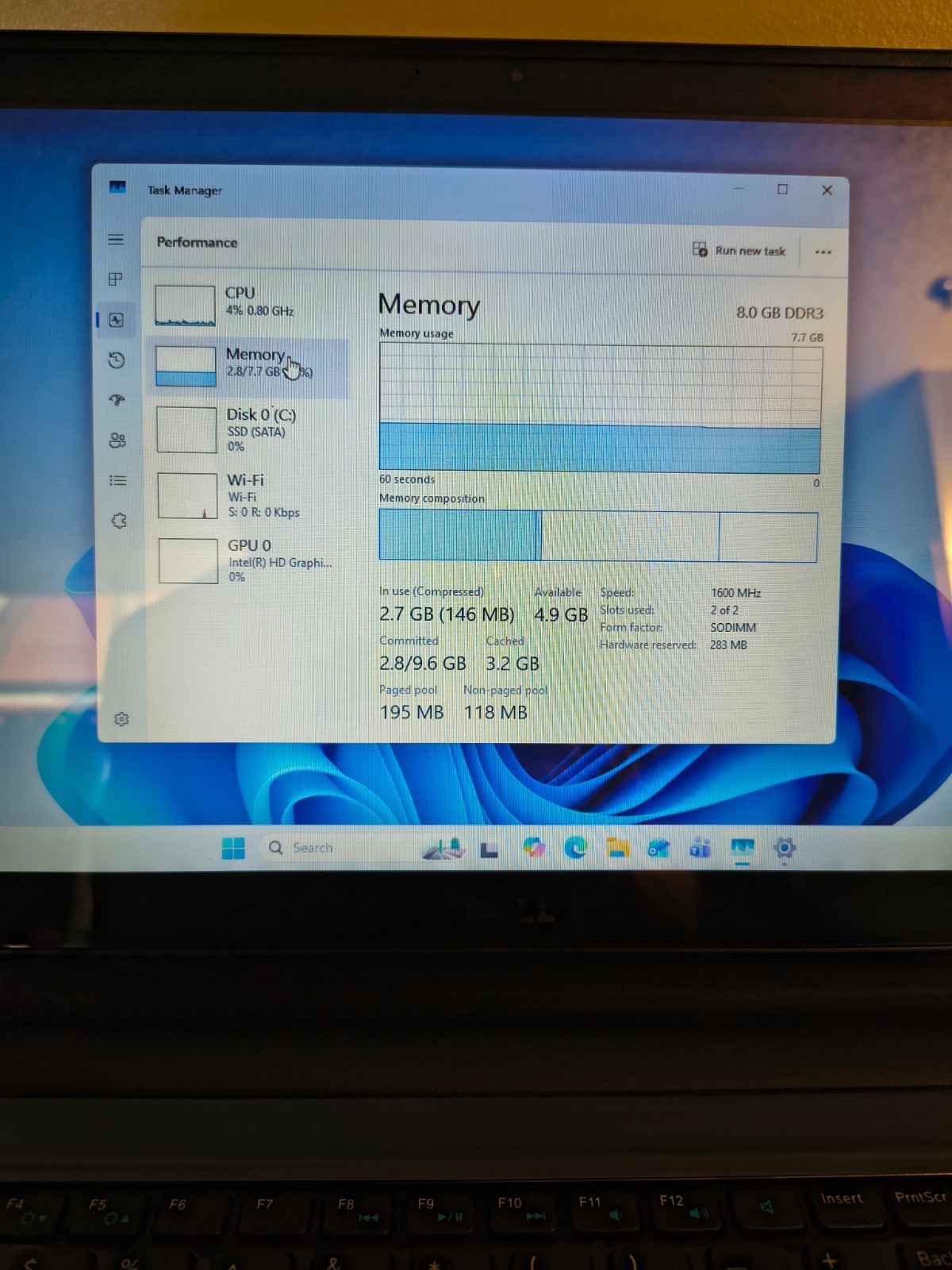
Task: Select the Performance page icon in sidebar
Action: click(x=117, y=320)
